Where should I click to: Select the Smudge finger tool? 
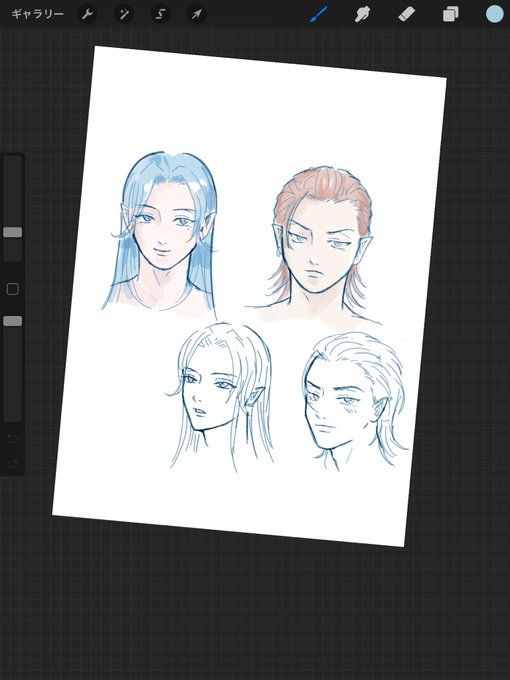(x=363, y=14)
